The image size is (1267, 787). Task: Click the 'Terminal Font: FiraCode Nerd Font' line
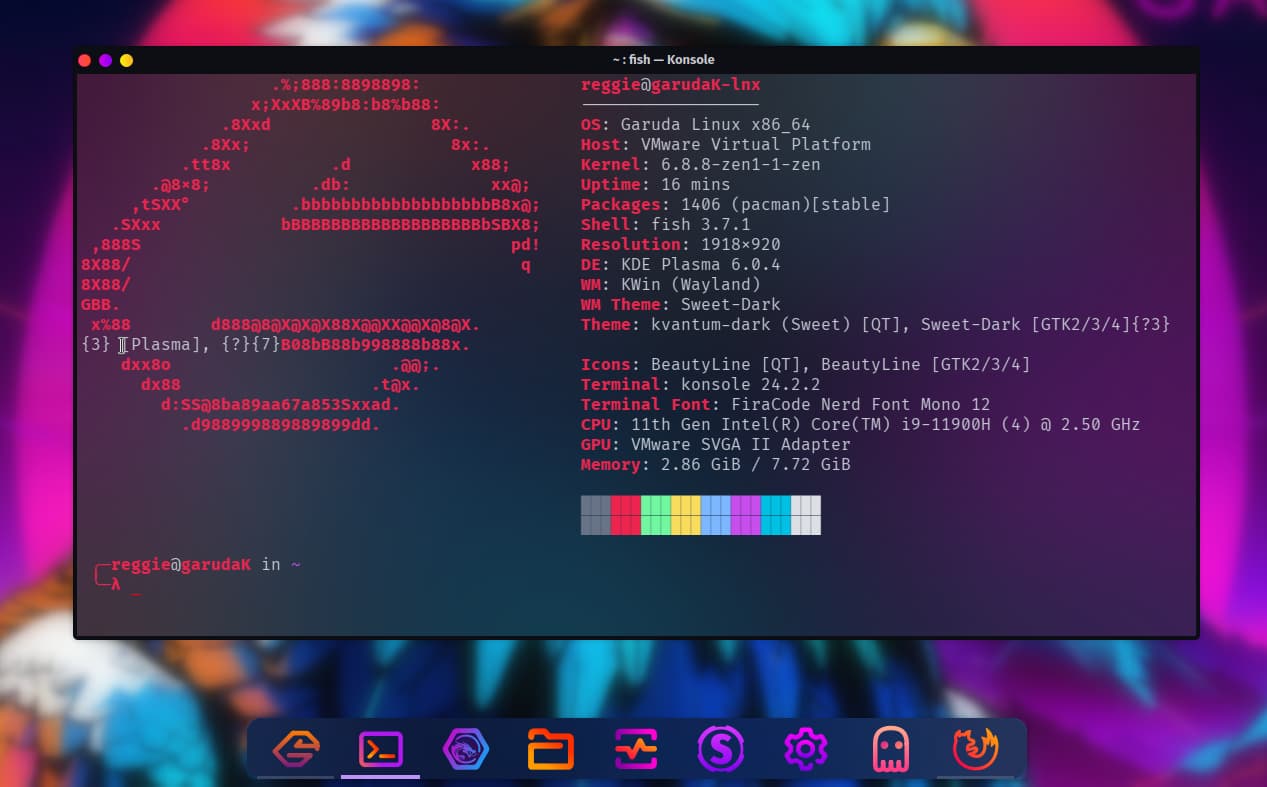[x=786, y=405]
